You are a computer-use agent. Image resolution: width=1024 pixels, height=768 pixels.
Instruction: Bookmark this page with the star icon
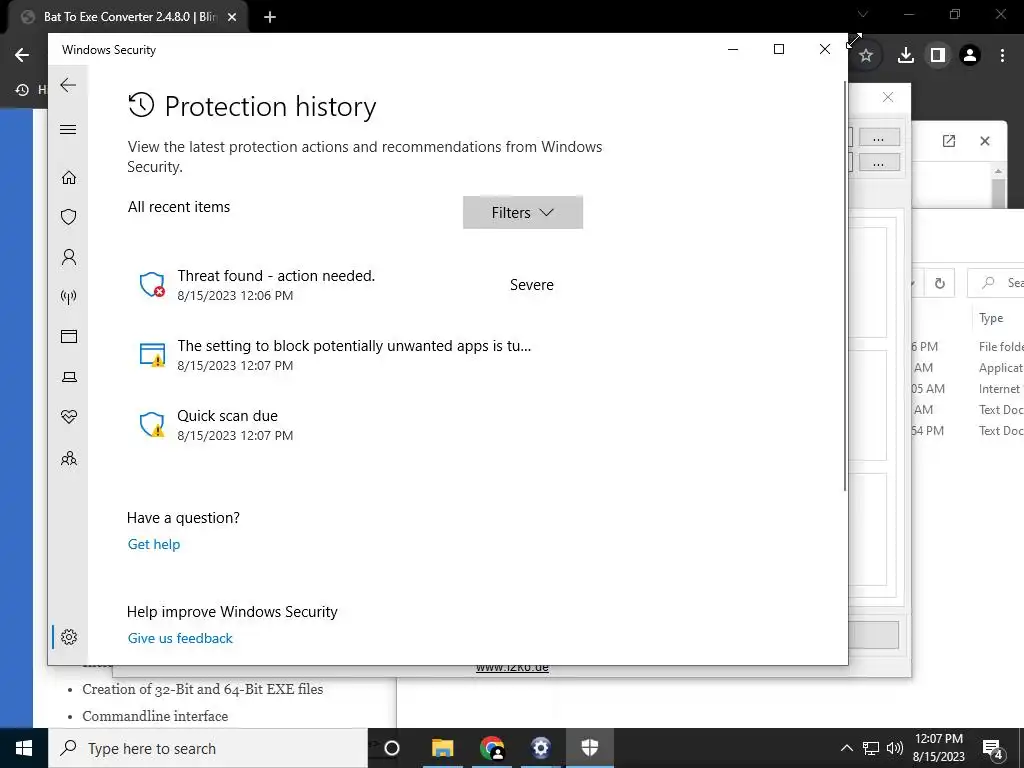tap(866, 56)
